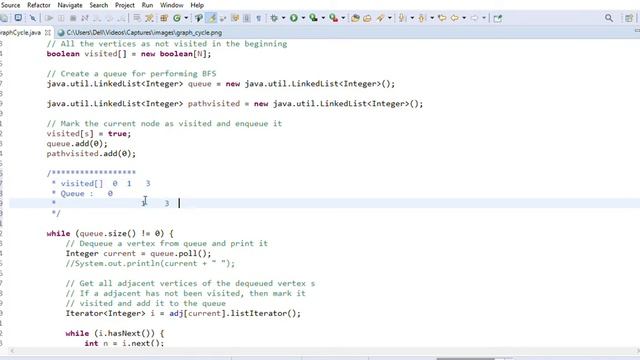
Task: Toggle Use Step Filters
Action: point(149,18)
